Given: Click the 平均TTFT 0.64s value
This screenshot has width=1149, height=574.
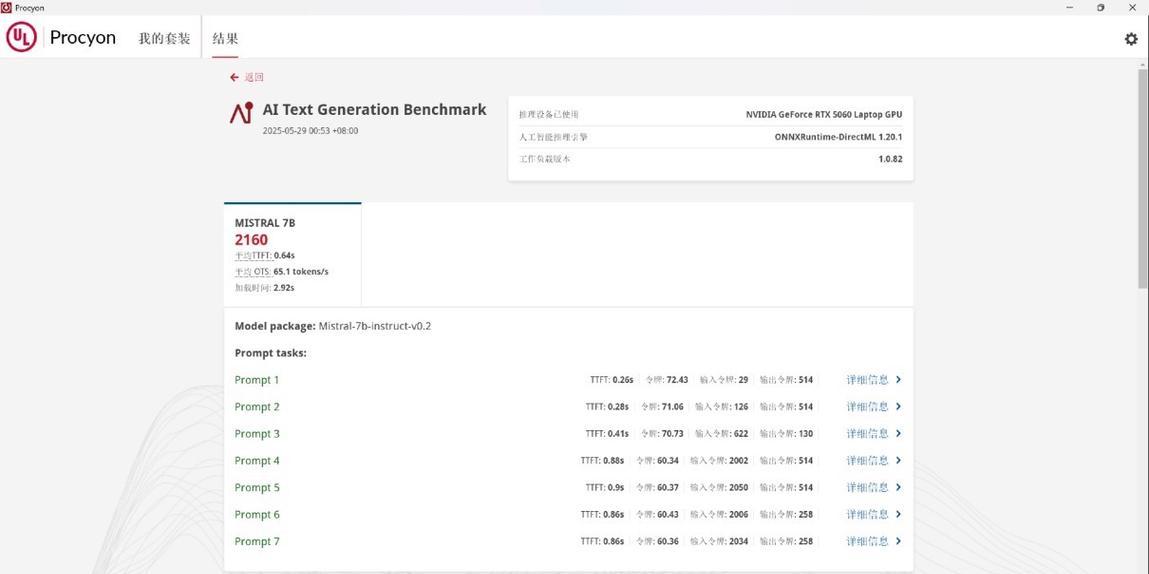Looking at the screenshot, I should (x=284, y=255).
